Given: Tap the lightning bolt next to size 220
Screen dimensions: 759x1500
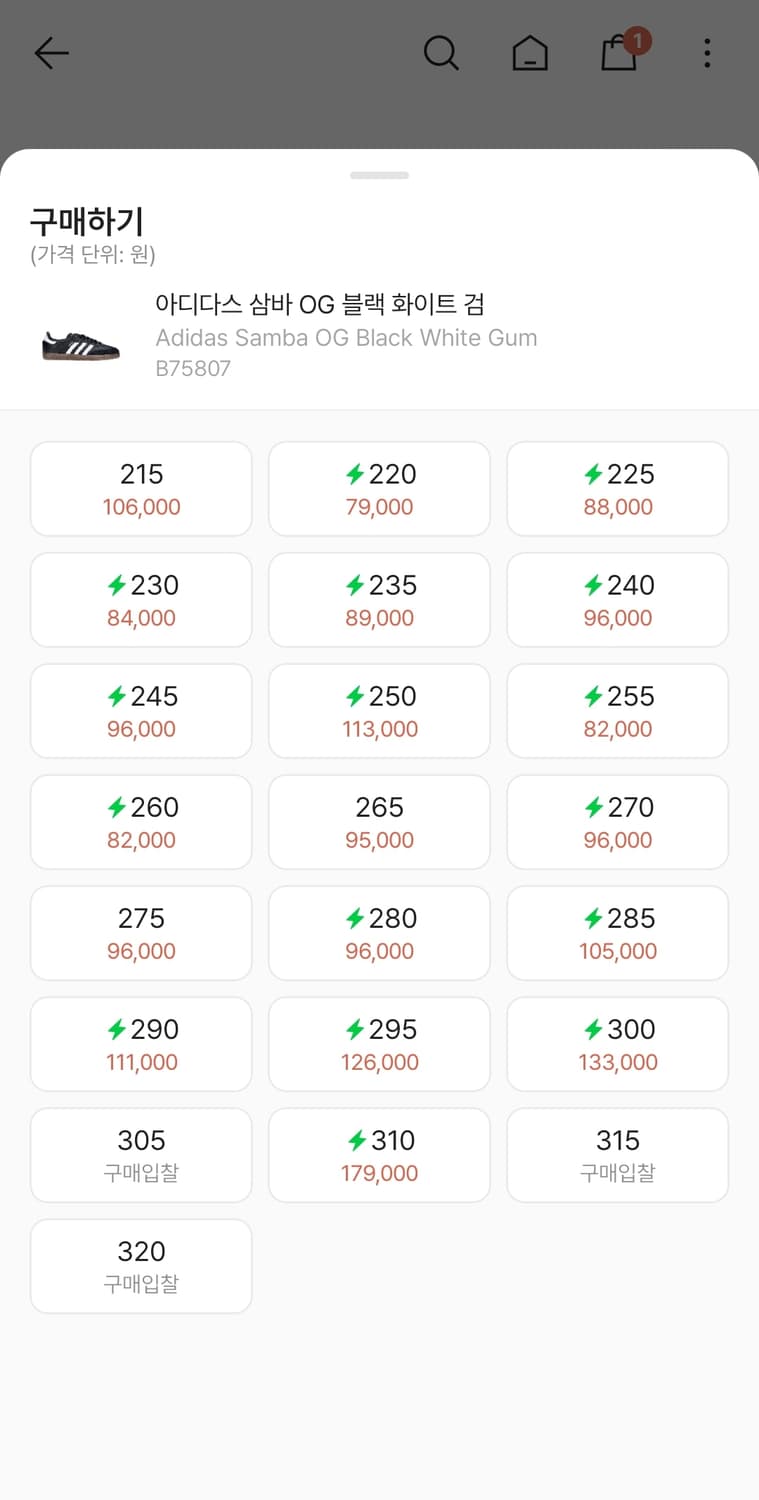Looking at the screenshot, I should (x=355, y=474).
